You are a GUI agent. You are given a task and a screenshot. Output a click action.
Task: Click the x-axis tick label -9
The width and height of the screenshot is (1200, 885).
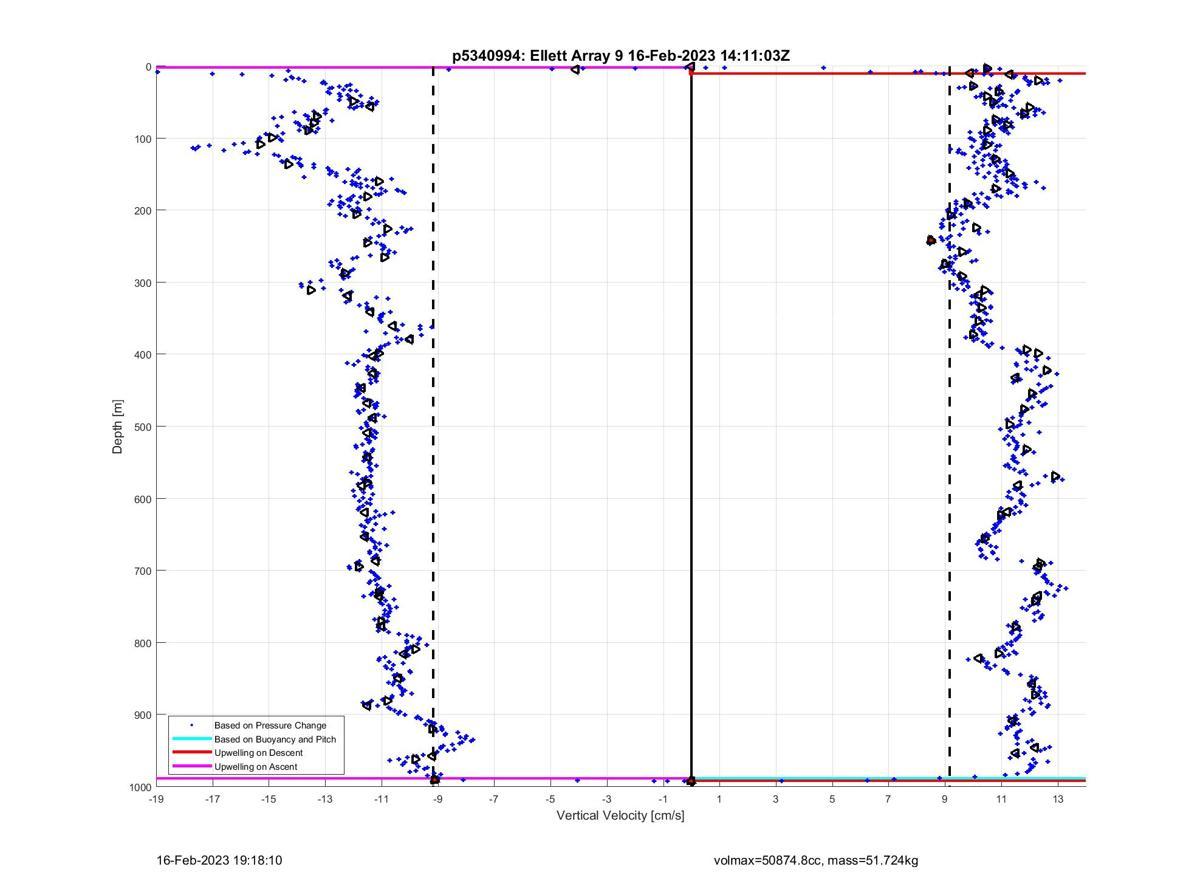438,799
